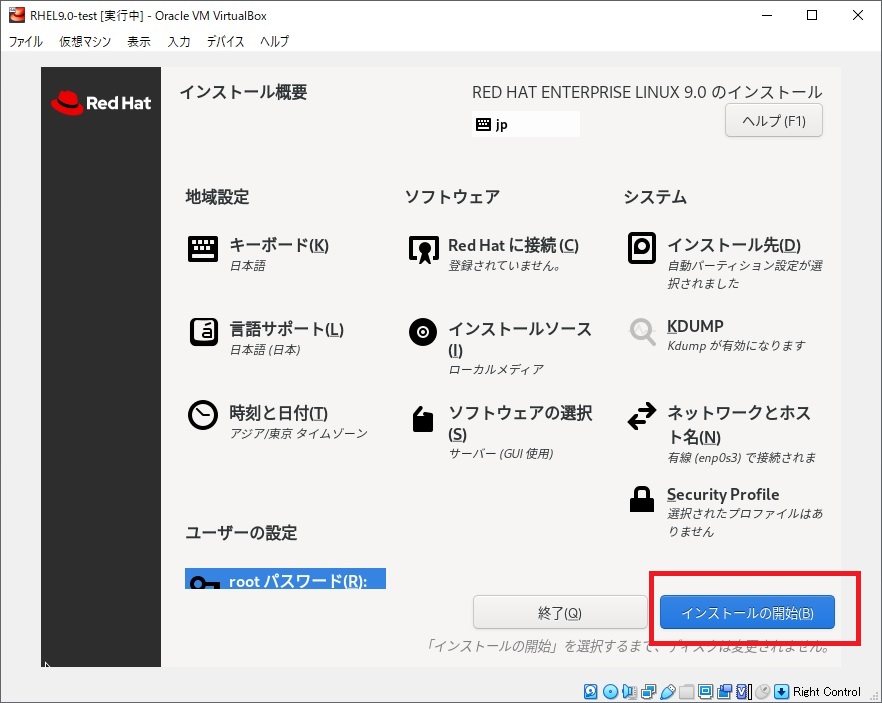Open インストールソース(I) disc settings

pyautogui.click(x=500, y=347)
